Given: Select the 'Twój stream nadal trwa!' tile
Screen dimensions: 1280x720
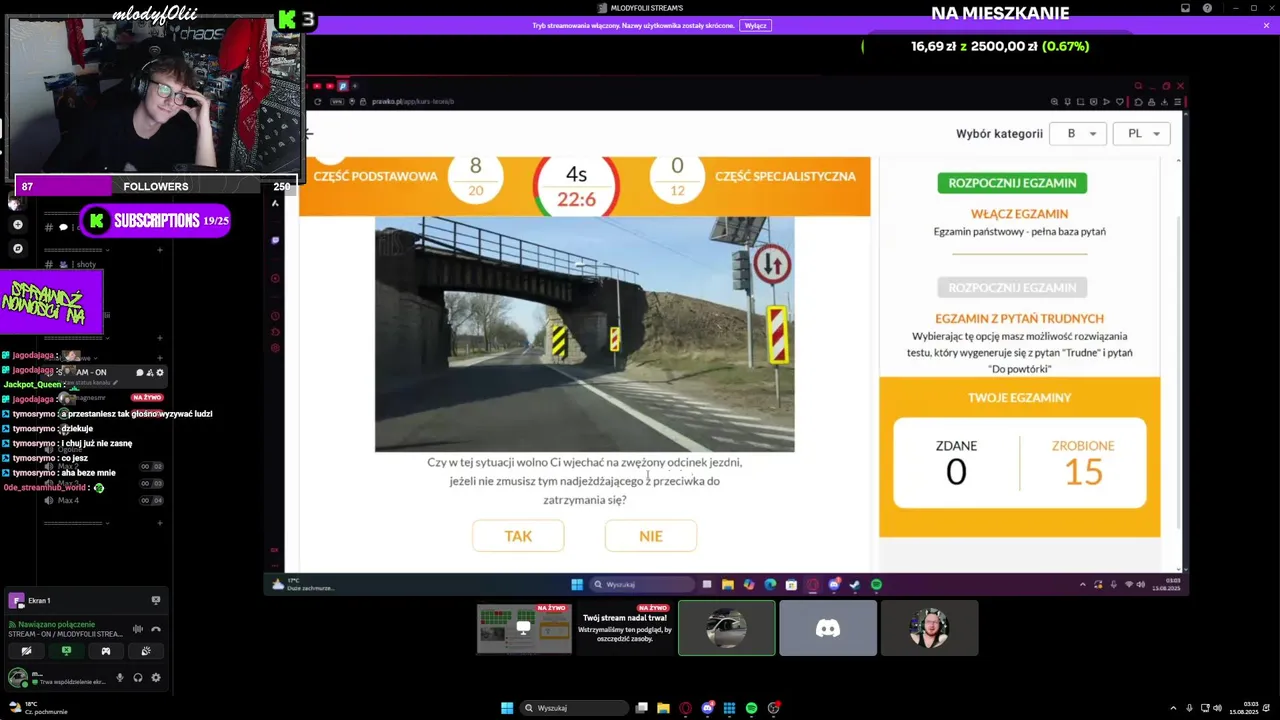Looking at the screenshot, I should pyautogui.click(x=625, y=629).
